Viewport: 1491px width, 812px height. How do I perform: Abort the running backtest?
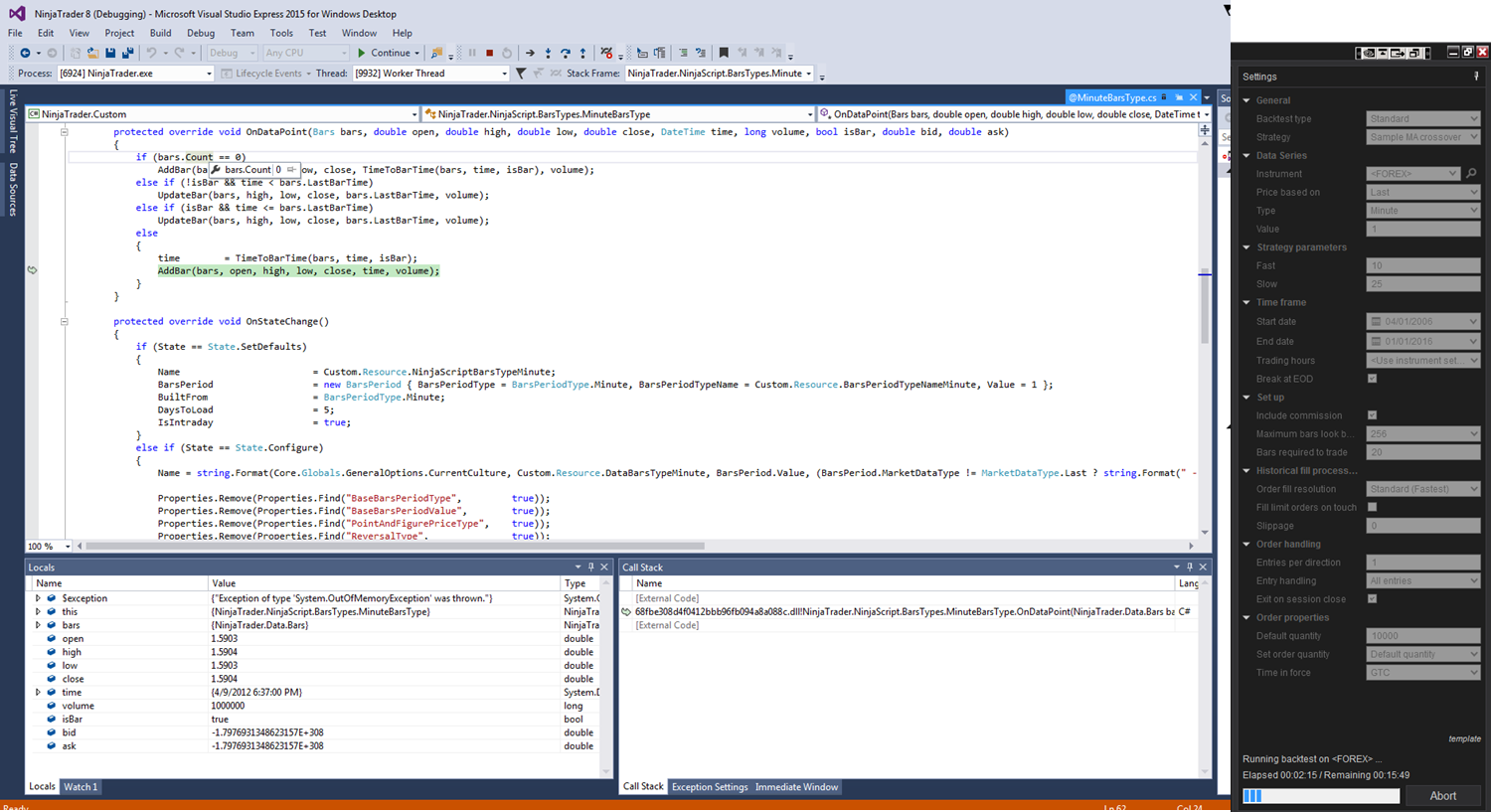click(x=1442, y=796)
